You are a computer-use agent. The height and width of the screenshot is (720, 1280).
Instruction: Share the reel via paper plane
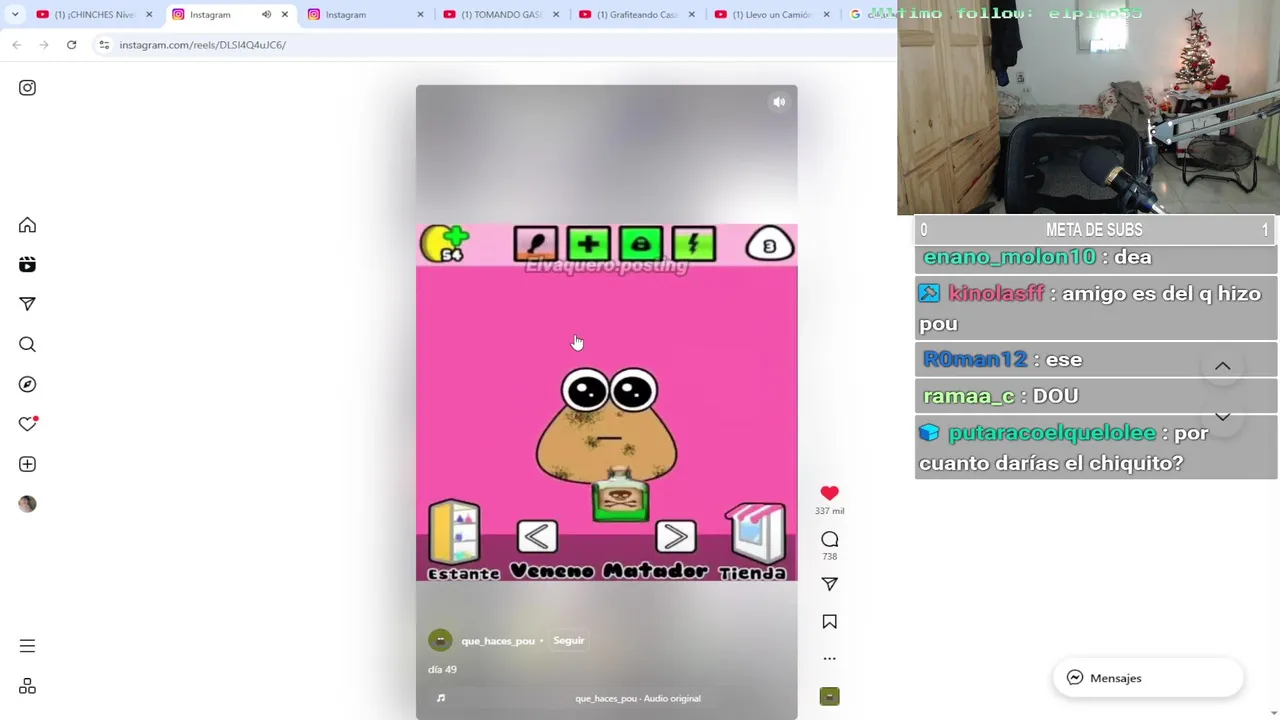(x=829, y=584)
